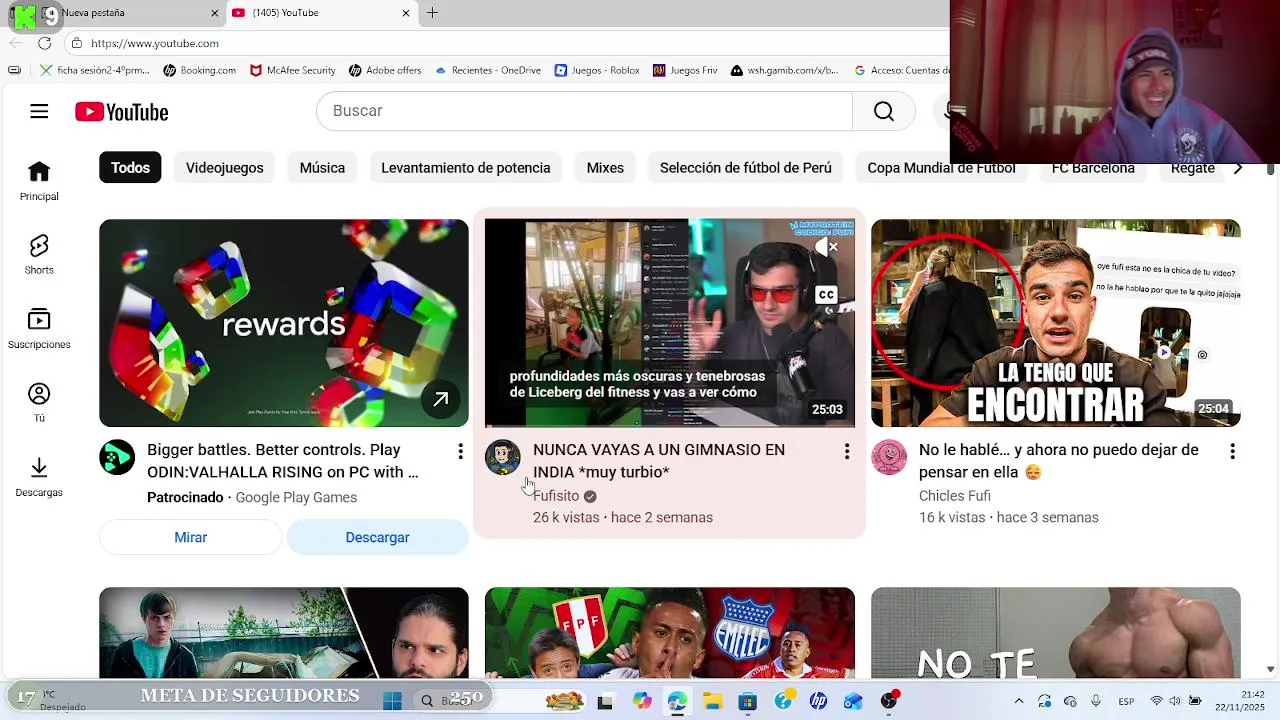Open the YouTube hamburger guide menu
The height and width of the screenshot is (720, 1280).
(x=39, y=112)
